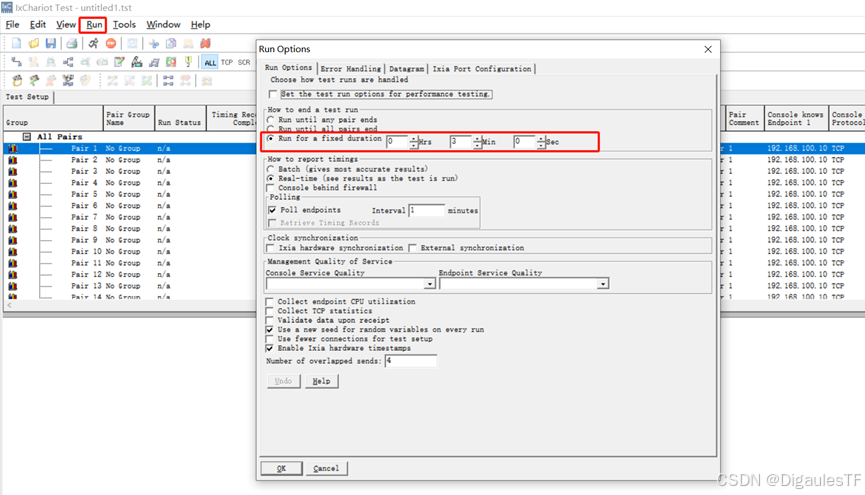Edit pair with notepad pencil icon
Image resolution: width=865 pixels, height=495 pixels.
(x=119, y=62)
